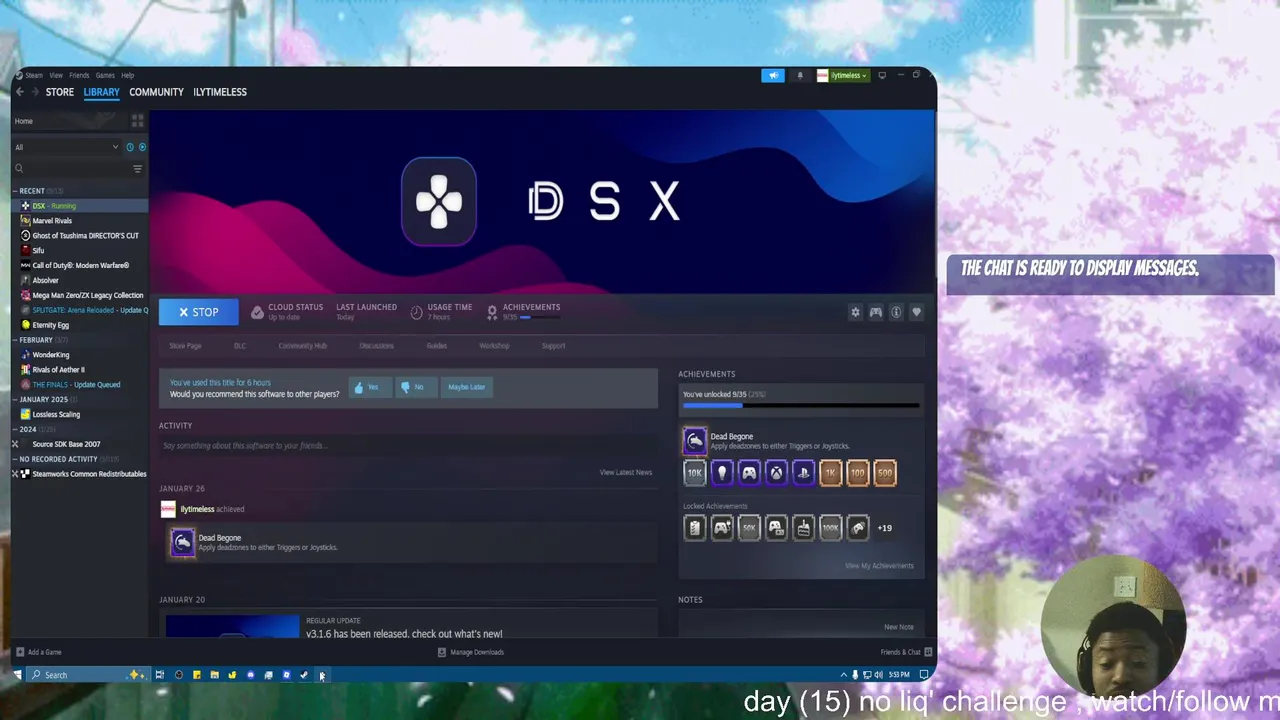Viewport: 1280px width, 720px height.
Task: Open the ILYTIMELESS profile tab
Action: click(220, 92)
